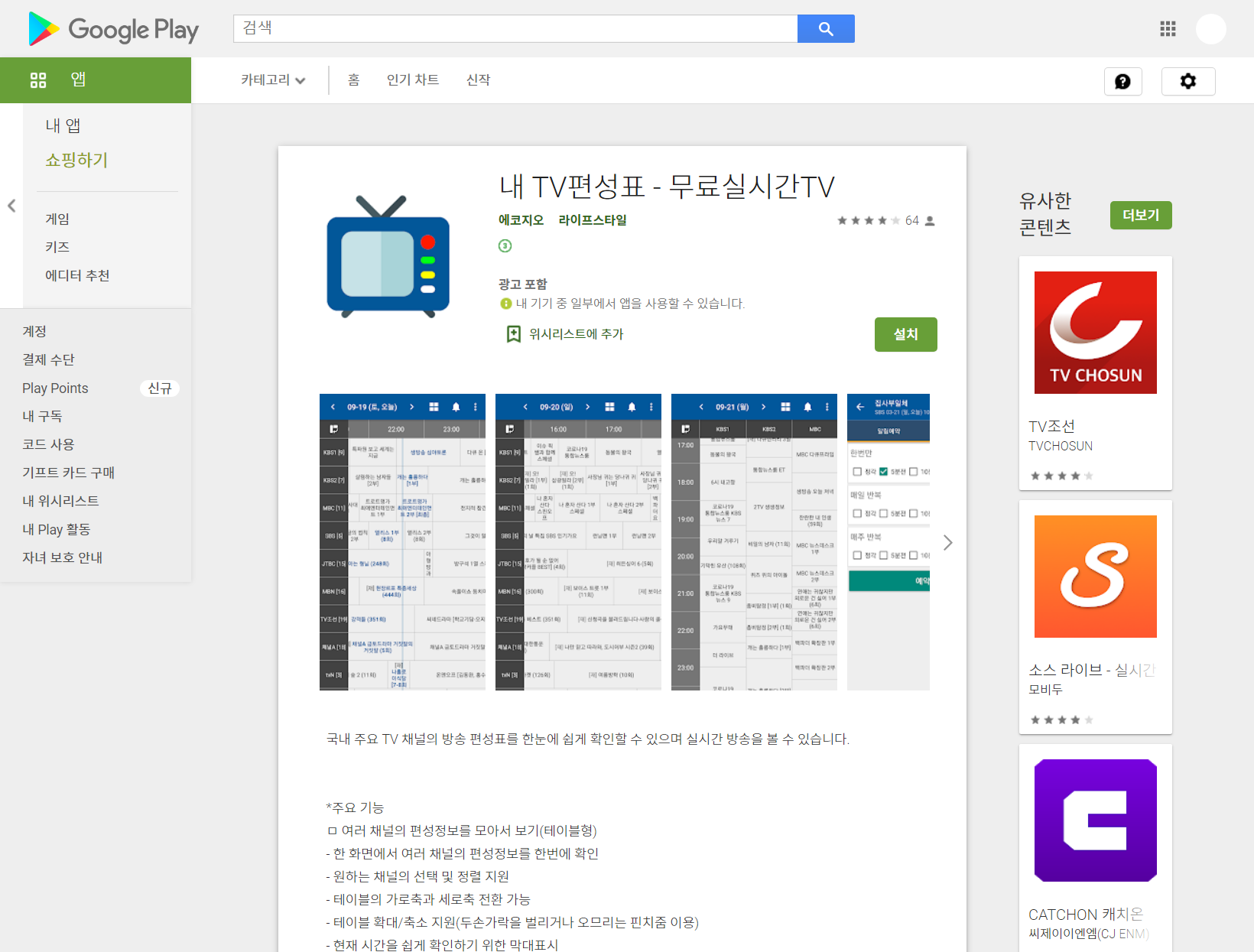The image size is (1254, 952).
Task: Open 내 Play 활동 link
Action: (57, 529)
